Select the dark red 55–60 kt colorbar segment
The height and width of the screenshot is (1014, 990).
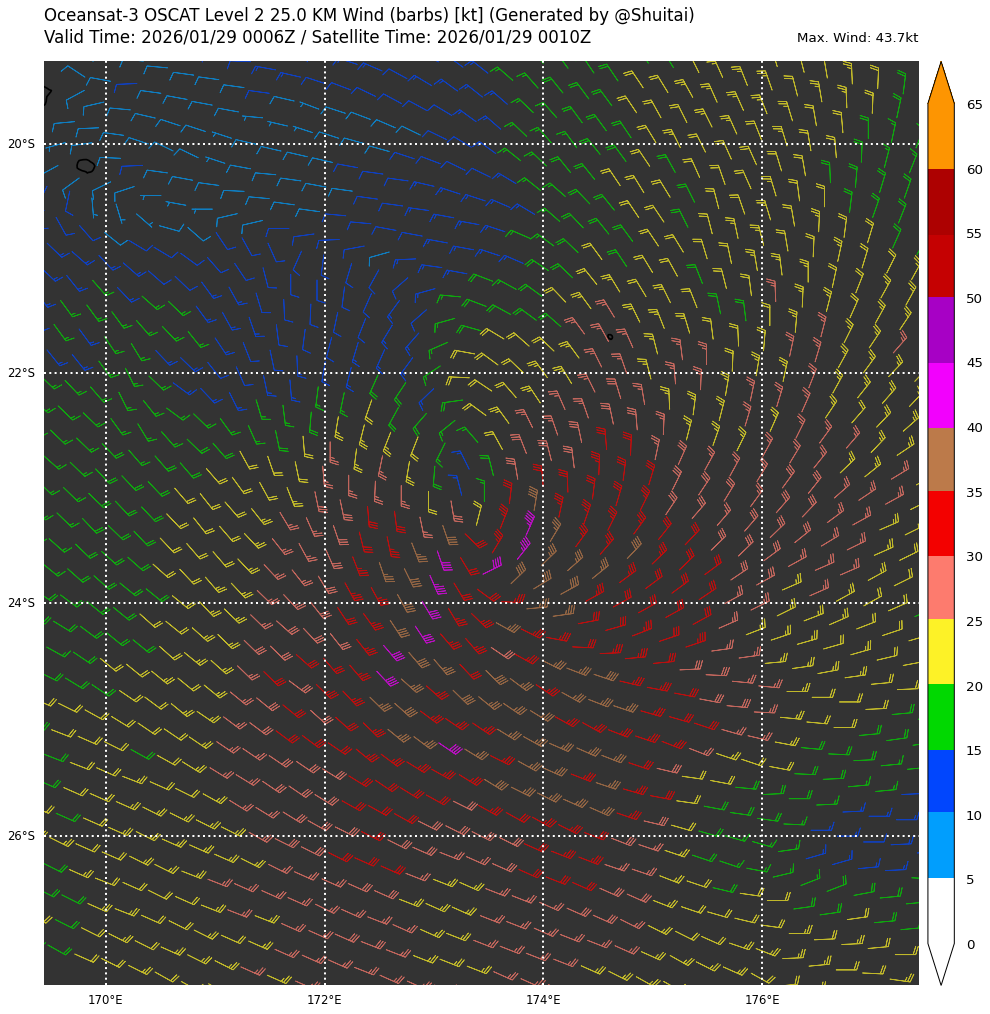[940, 201]
